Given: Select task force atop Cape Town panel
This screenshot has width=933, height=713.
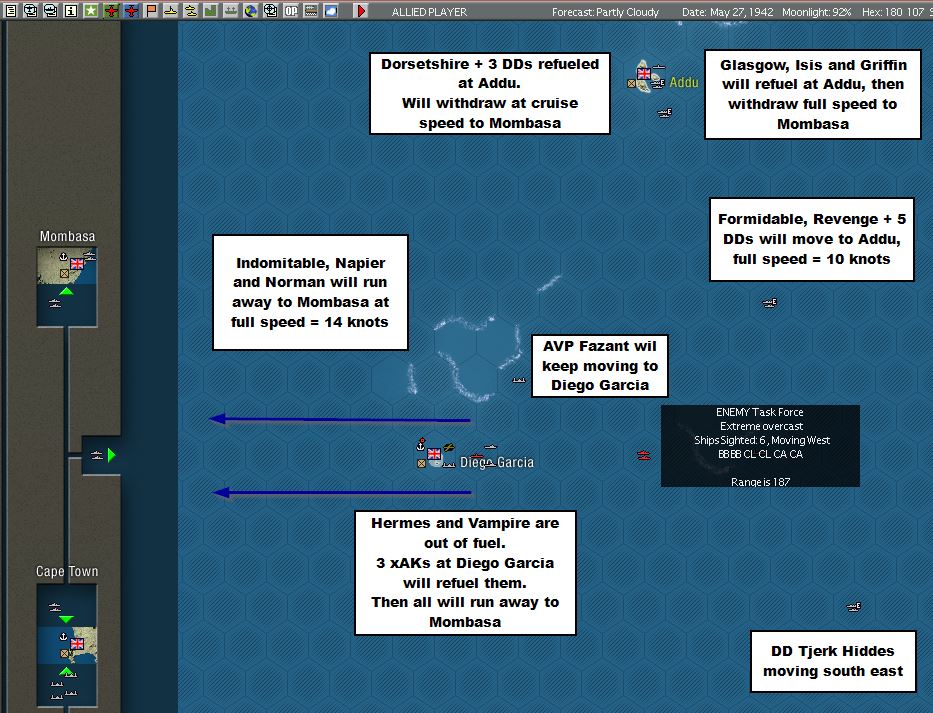Looking at the screenshot, I should [x=55, y=607].
